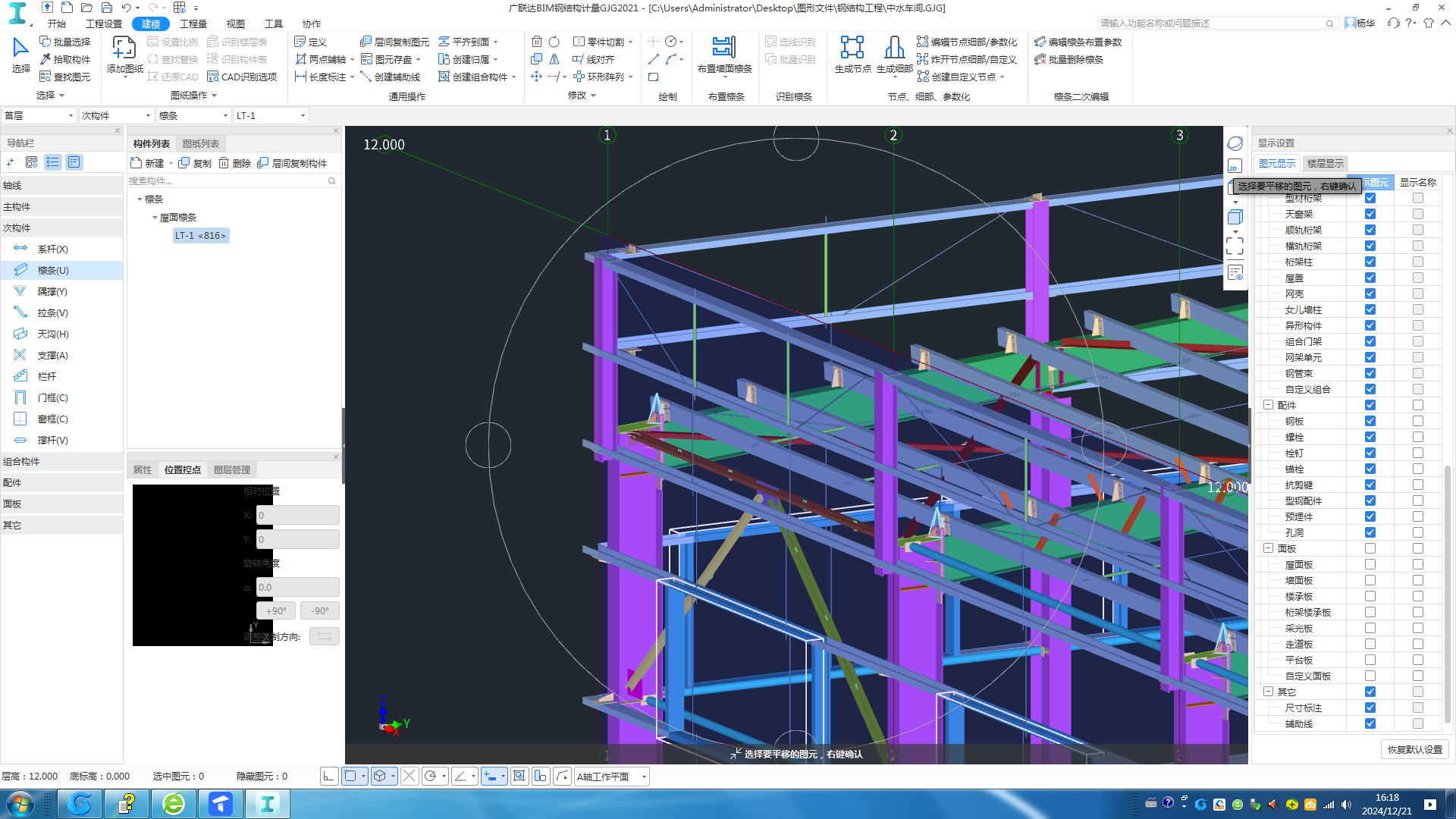Click the 添加图纸 icon
The width and height of the screenshot is (1456, 819).
pos(124,55)
